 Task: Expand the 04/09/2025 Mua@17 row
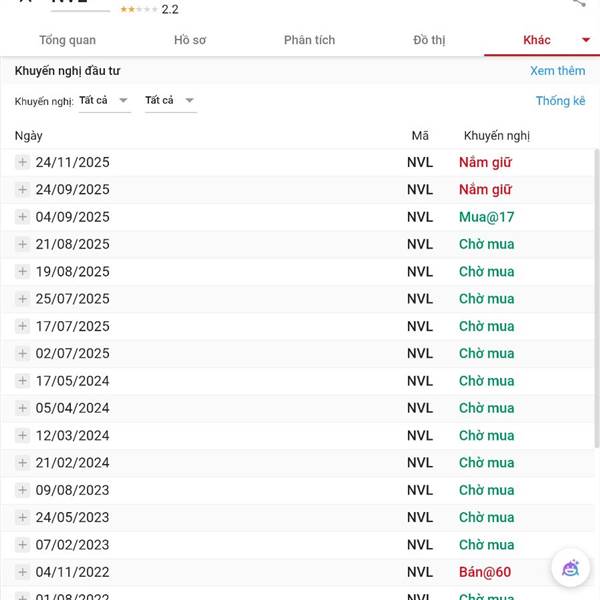(23, 217)
